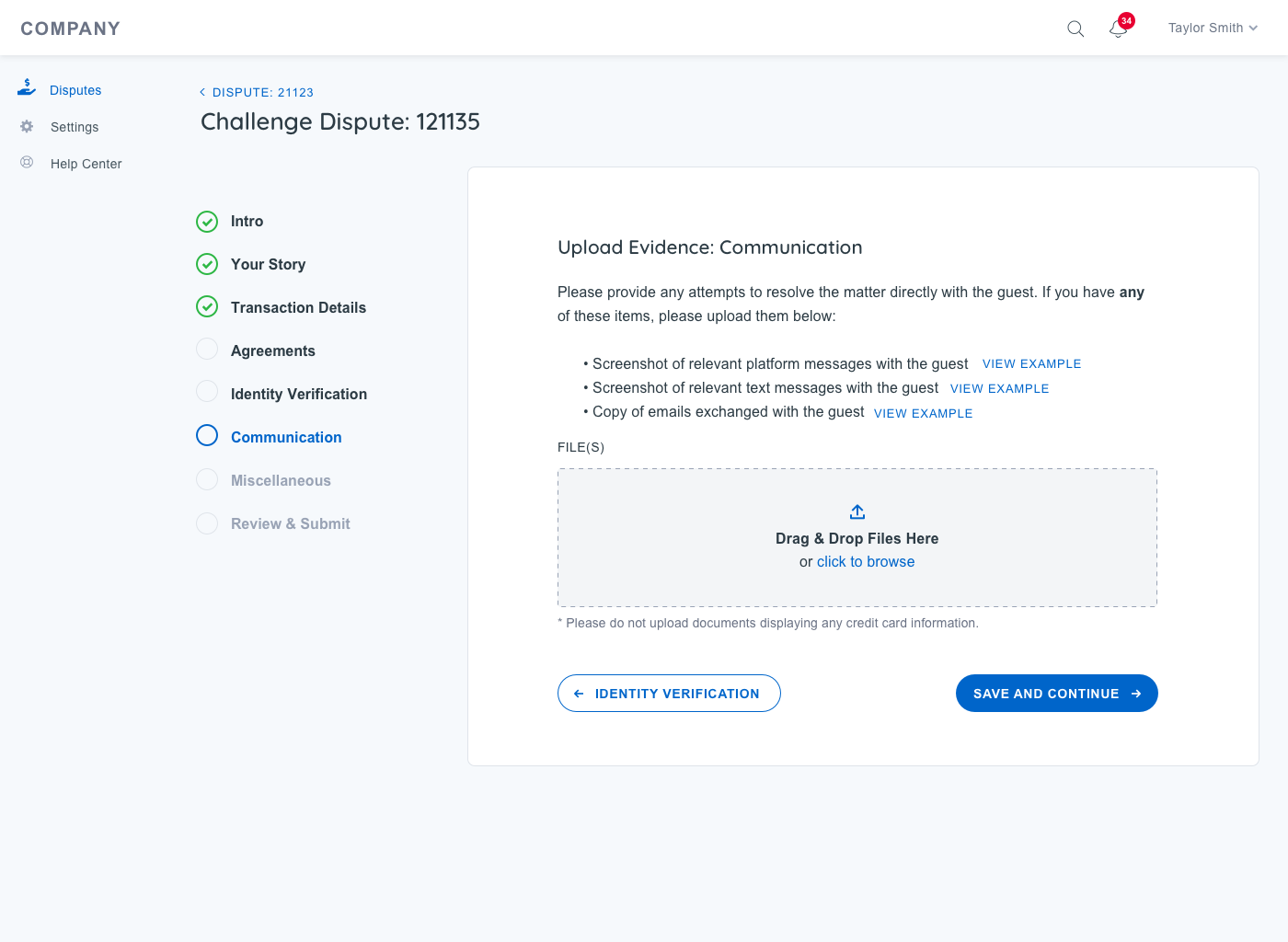Image resolution: width=1288 pixels, height=942 pixels.
Task: Click the "click to browse" link
Action: pyautogui.click(x=866, y=562)
